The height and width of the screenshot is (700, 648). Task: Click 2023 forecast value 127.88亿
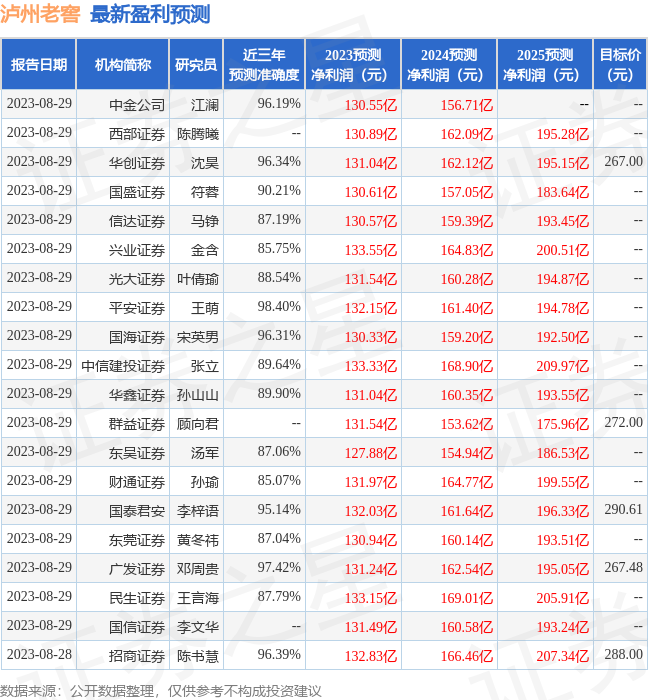pos(371,453)
